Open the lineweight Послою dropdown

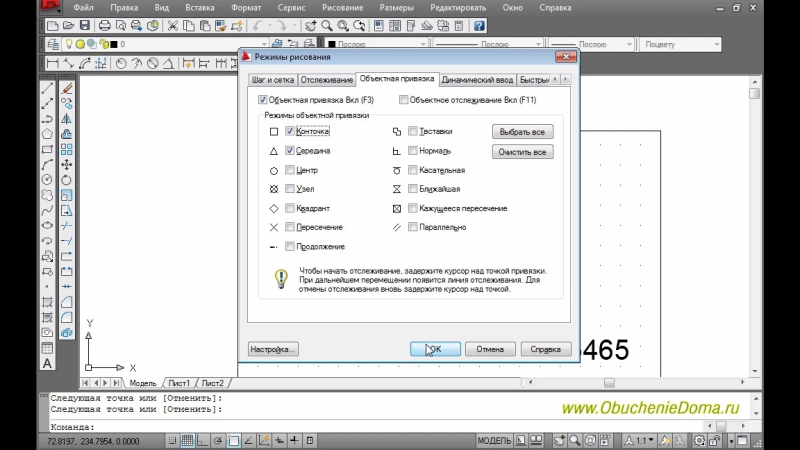(x=629, y=44)
